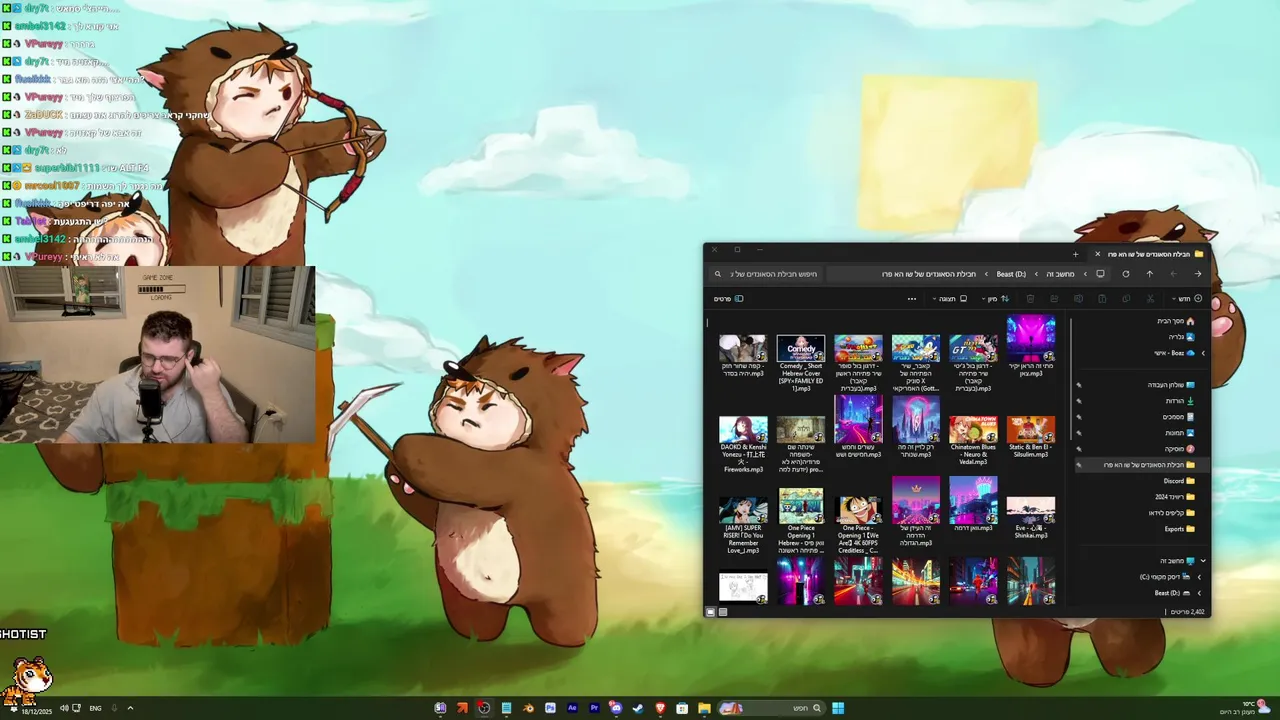Add a new Explorer tab with plus
The image size is (1280, 720).
[x=1075, y=254]
